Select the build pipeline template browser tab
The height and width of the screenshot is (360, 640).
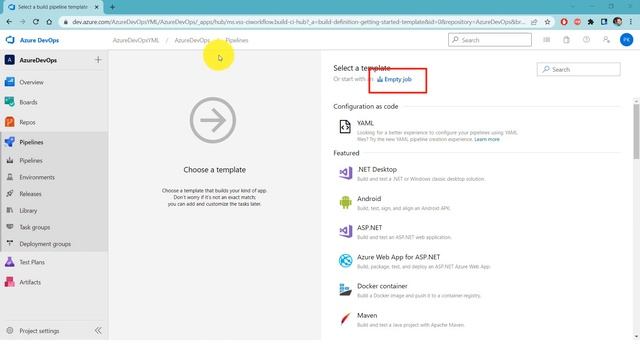click(53, 7)
